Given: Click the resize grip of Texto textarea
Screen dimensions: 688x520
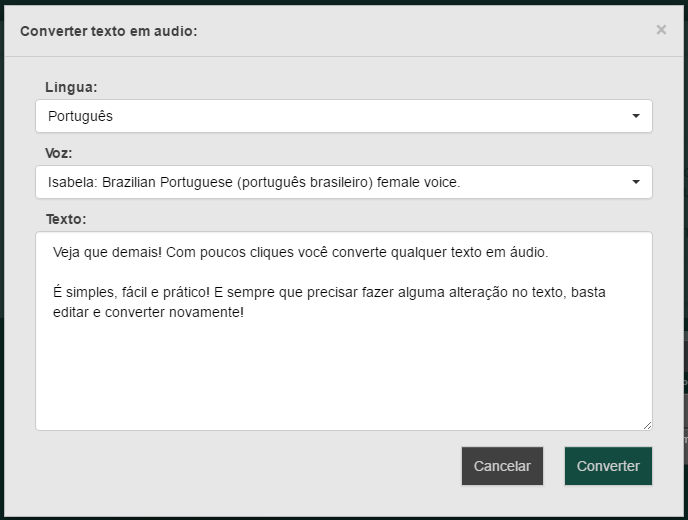Looking at the screenshot, I should click(647, 425).
